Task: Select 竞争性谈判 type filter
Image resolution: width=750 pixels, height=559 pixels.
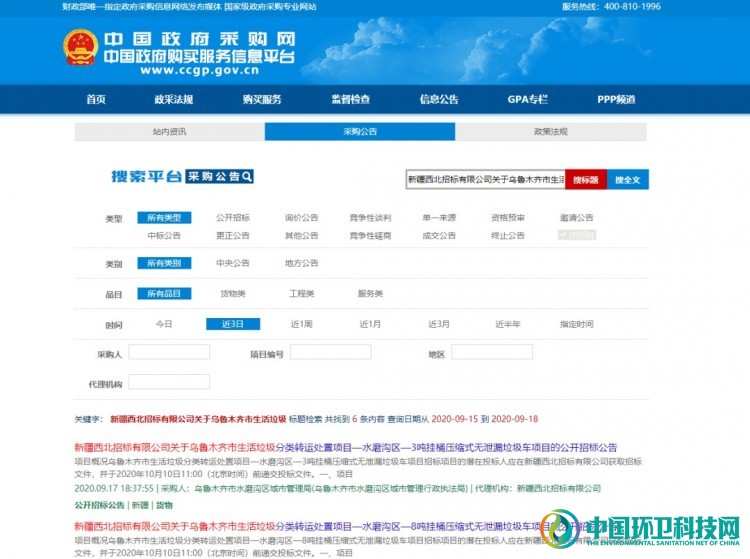Action: pos(370,218)
